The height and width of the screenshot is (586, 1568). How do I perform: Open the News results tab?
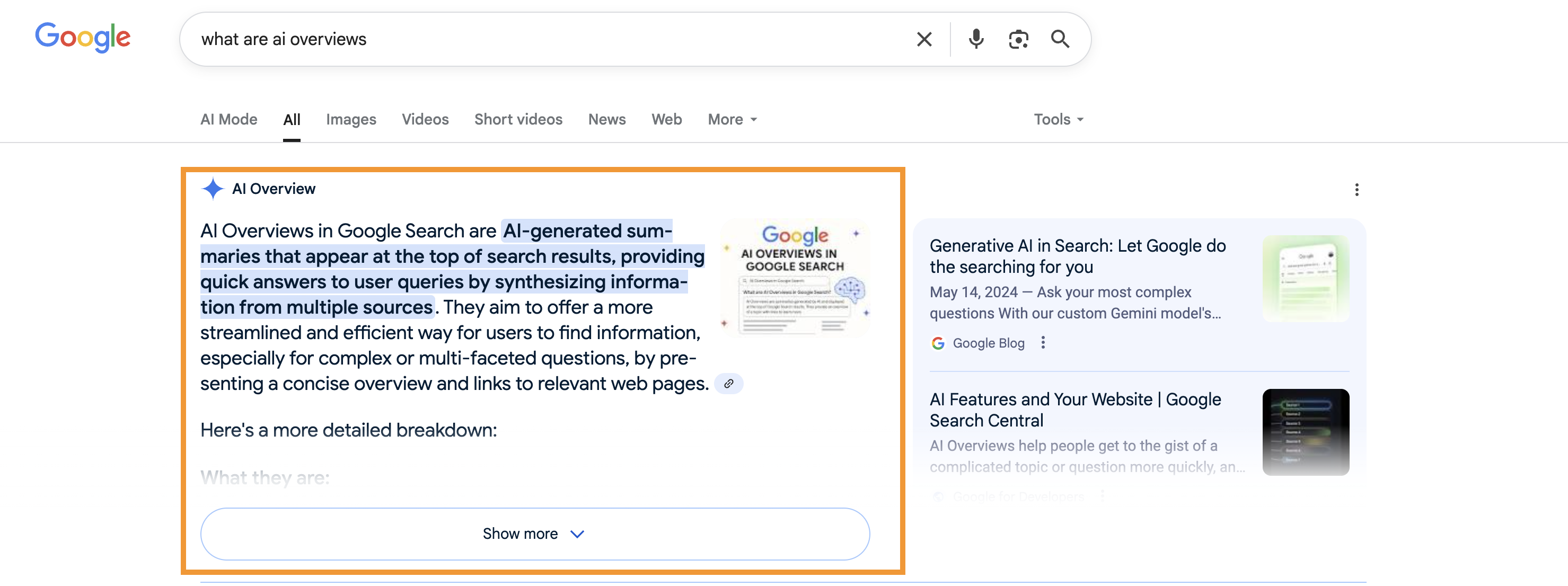[x=606, y=119]
